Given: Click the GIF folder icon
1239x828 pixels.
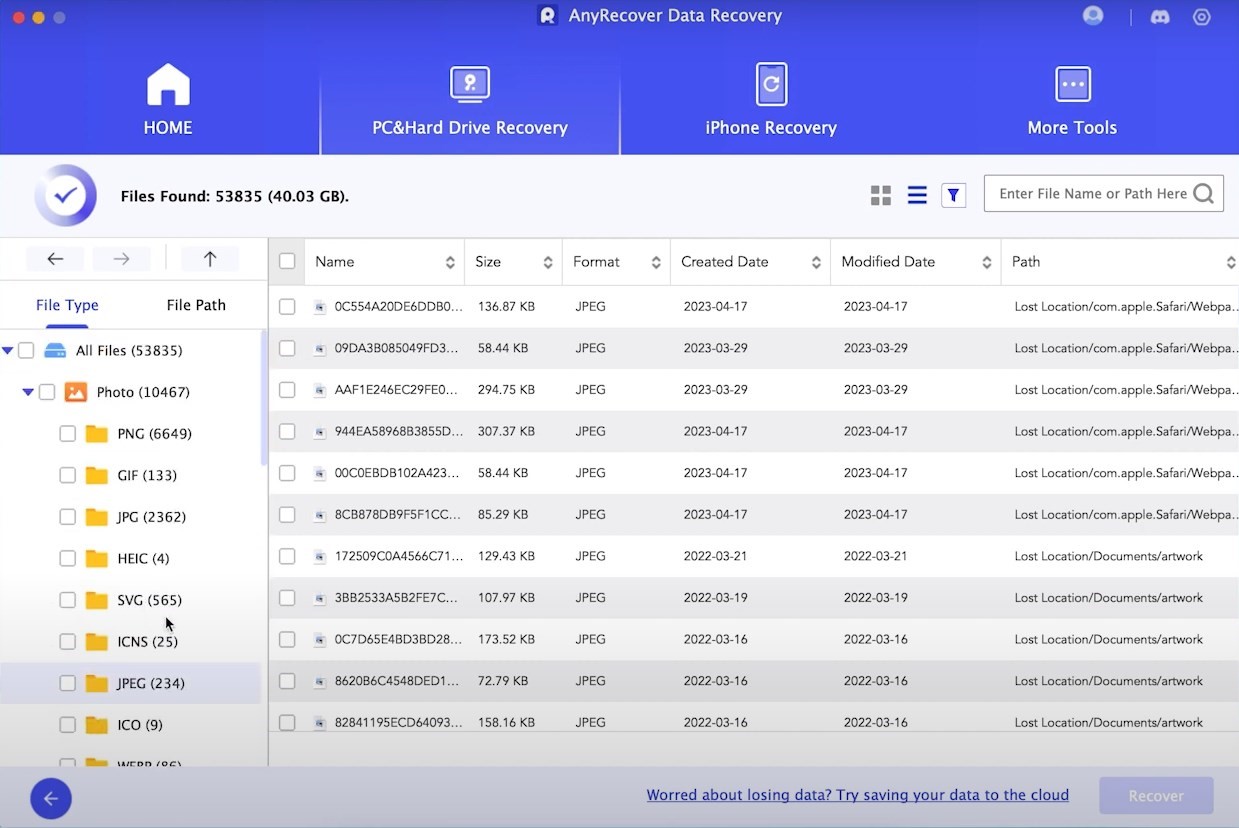Looking at the screenshot, I should tap(97, 475).
